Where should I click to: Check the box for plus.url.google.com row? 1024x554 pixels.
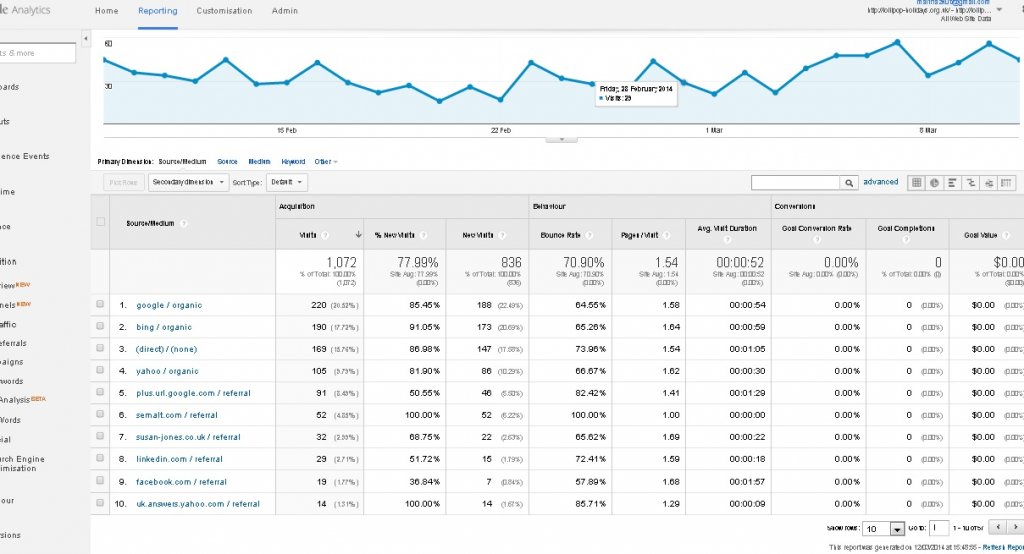click(x=100, y=392)
